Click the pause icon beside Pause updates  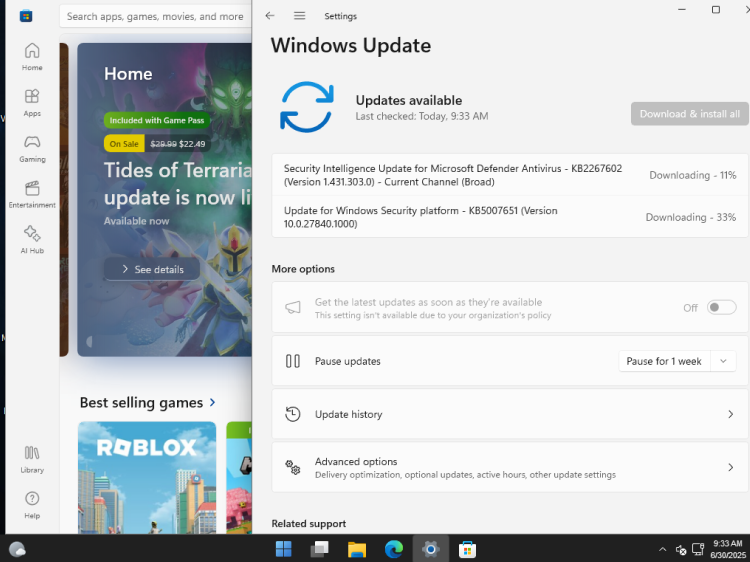[x=293, y=361]
